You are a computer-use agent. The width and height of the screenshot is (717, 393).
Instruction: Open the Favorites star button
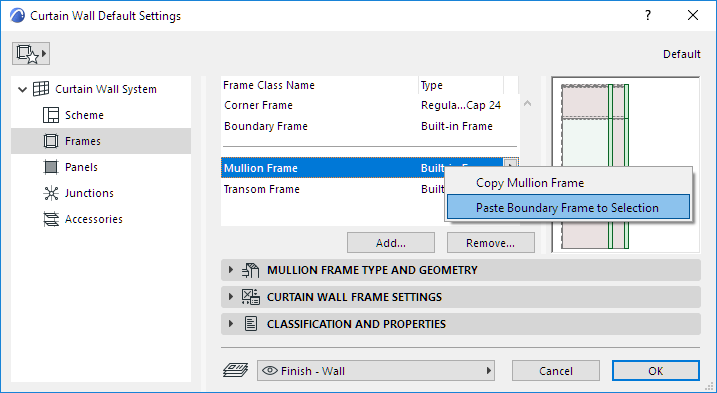pyautogui.click(x=31, y=54)
